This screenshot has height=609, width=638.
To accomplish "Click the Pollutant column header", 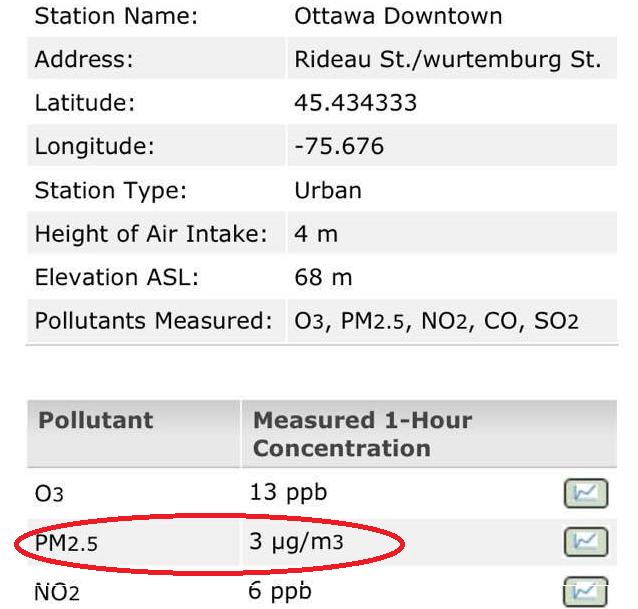I will click(96, 420).
